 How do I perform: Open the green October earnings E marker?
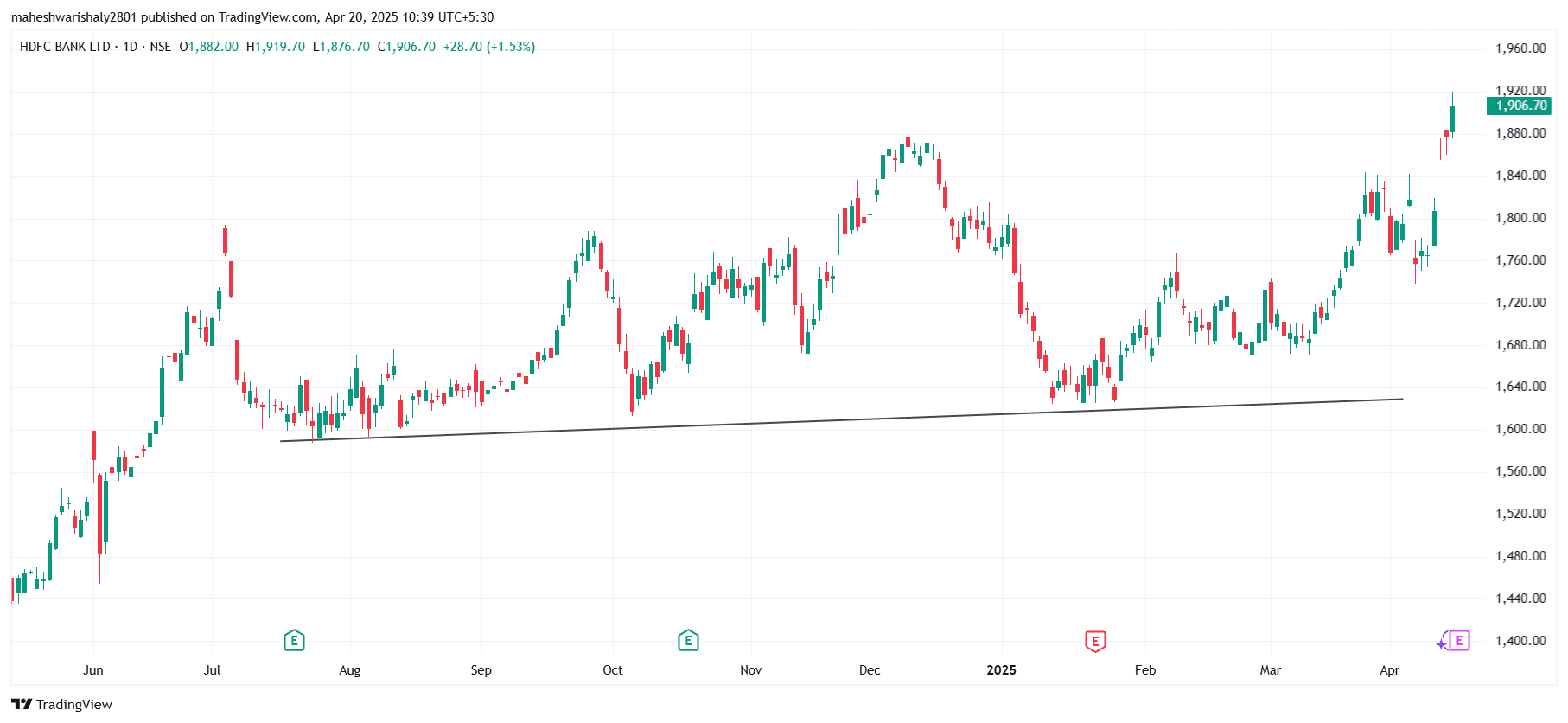tap(688, 641)
